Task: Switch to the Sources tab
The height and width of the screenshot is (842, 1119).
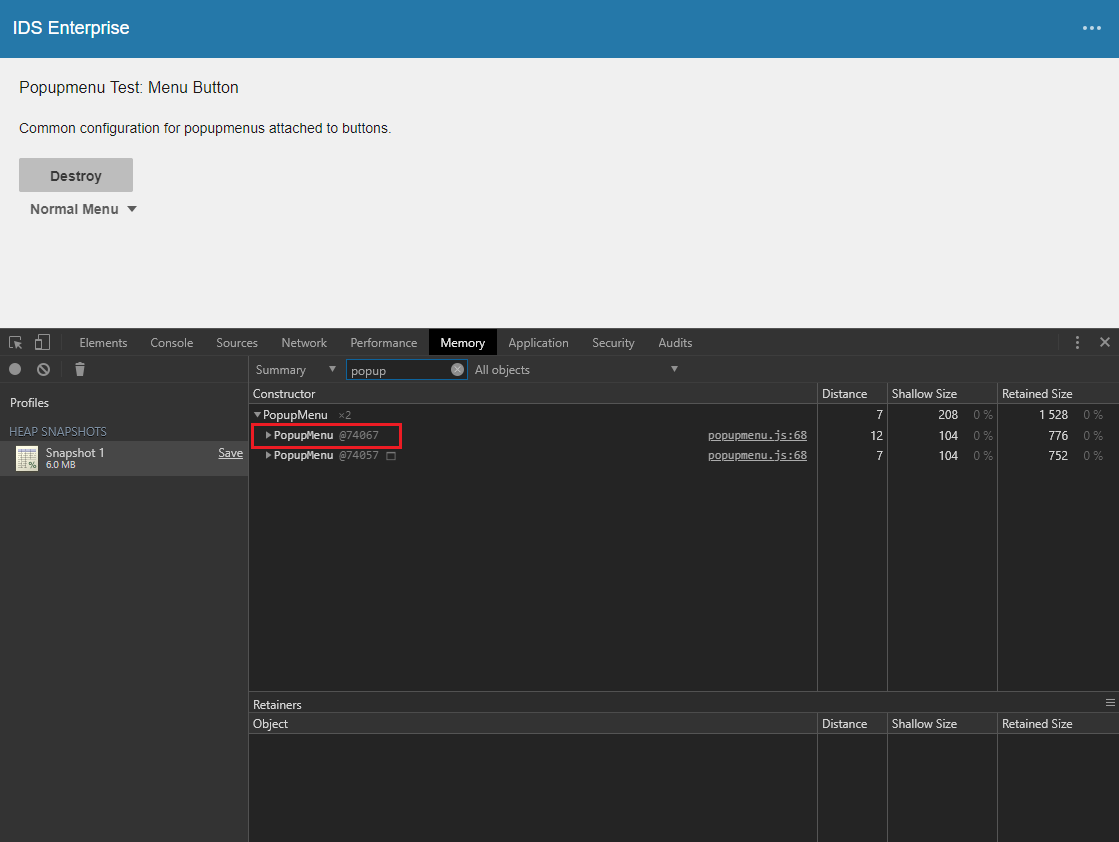Action: pyautogui.click(x=237, y=343)
